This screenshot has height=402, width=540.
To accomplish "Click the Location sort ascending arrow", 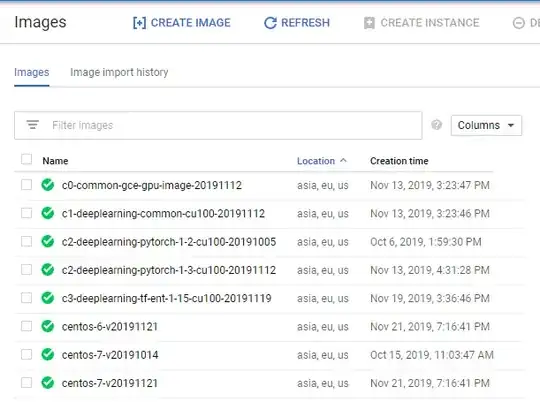I will 343,161.
